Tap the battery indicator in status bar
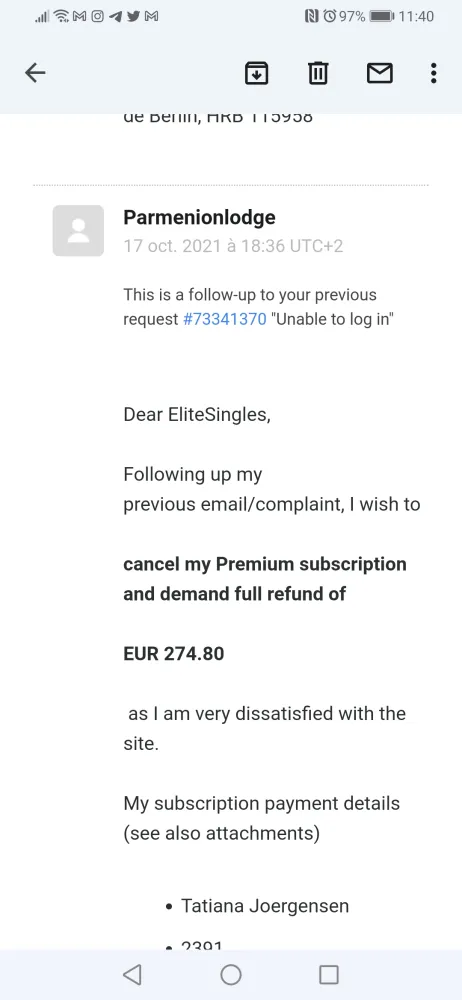This screenshot has height=1000, width=462. coord(382,17)
